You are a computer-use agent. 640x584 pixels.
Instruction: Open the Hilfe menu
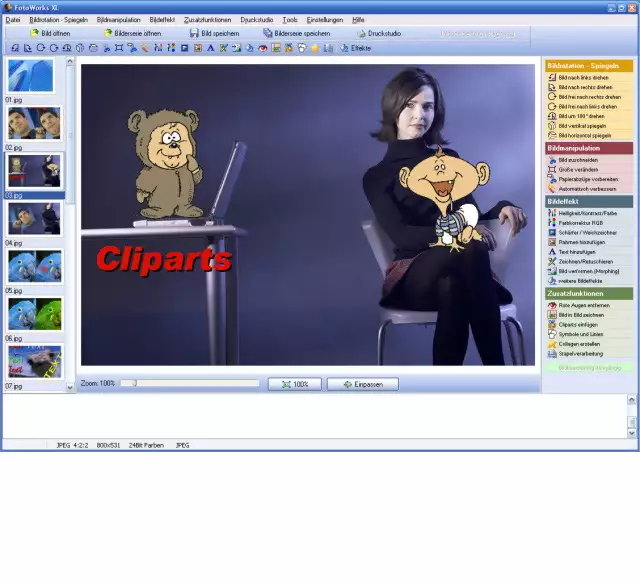[x=358, y=20]
